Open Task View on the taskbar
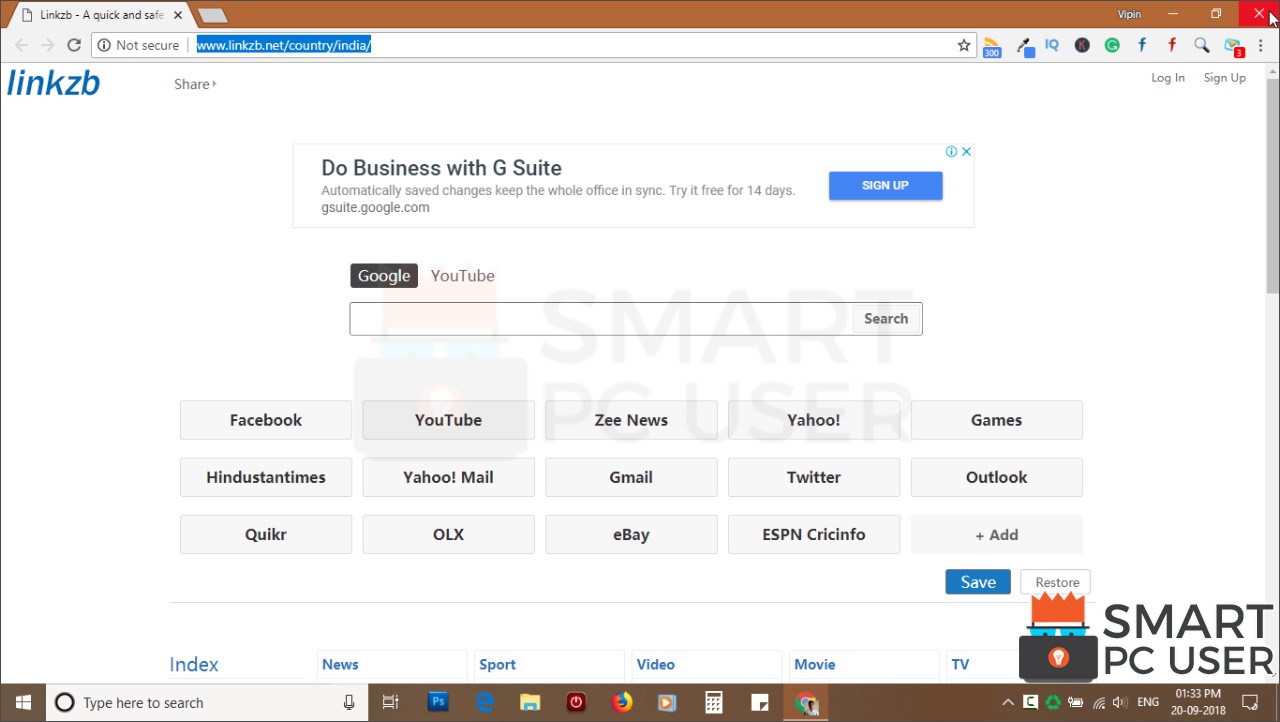The image size is (1280, 722). (x=391, y=702)
